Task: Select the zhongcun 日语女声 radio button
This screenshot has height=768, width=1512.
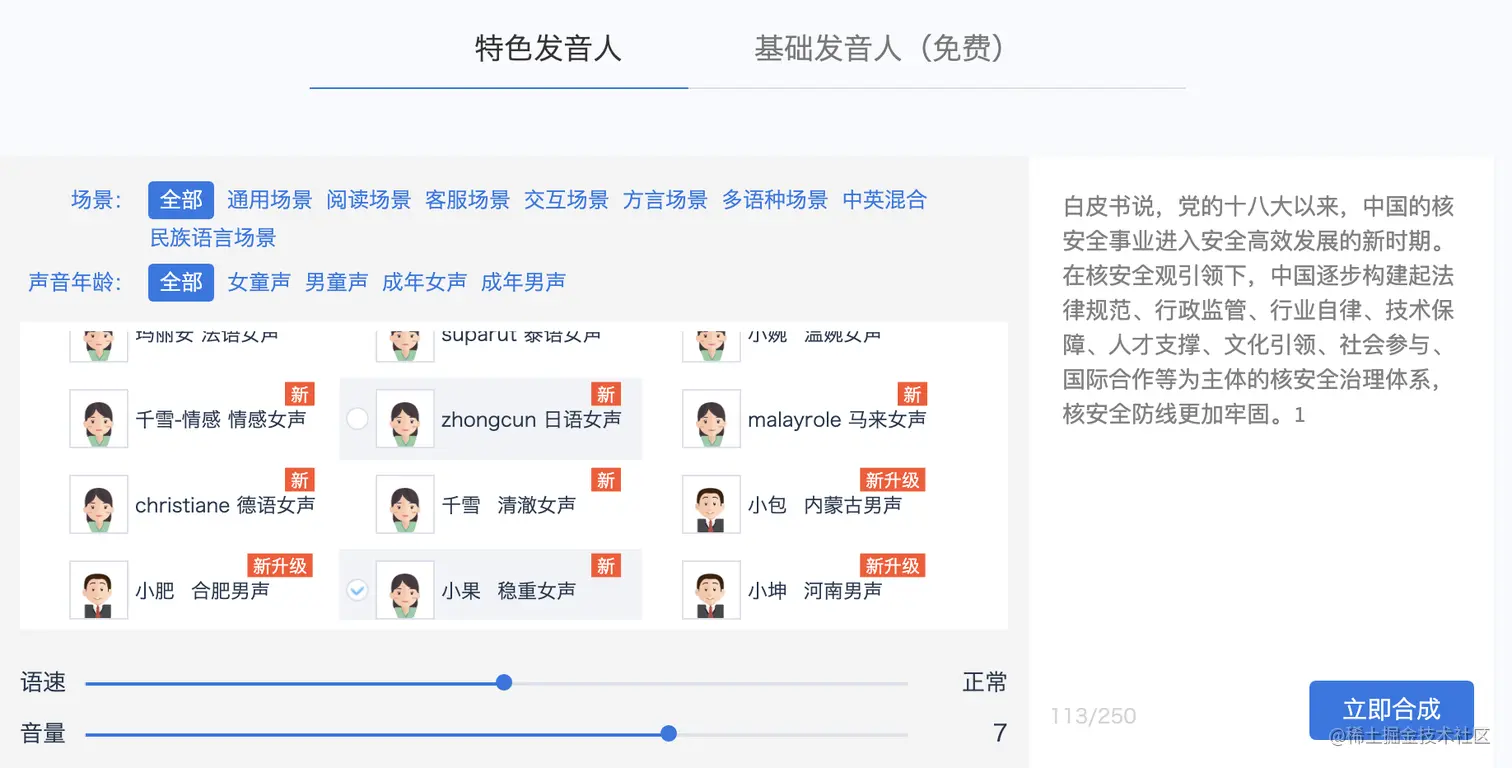Action: tap(357, 419)
